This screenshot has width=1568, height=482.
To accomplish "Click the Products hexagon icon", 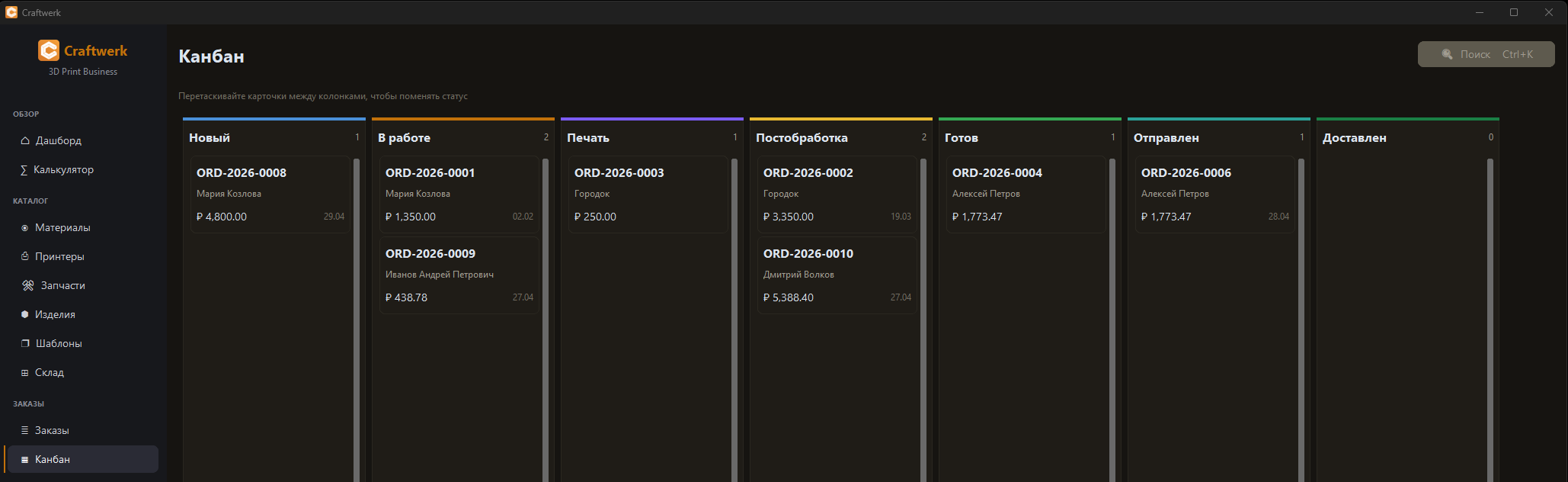I will point(25,314).
